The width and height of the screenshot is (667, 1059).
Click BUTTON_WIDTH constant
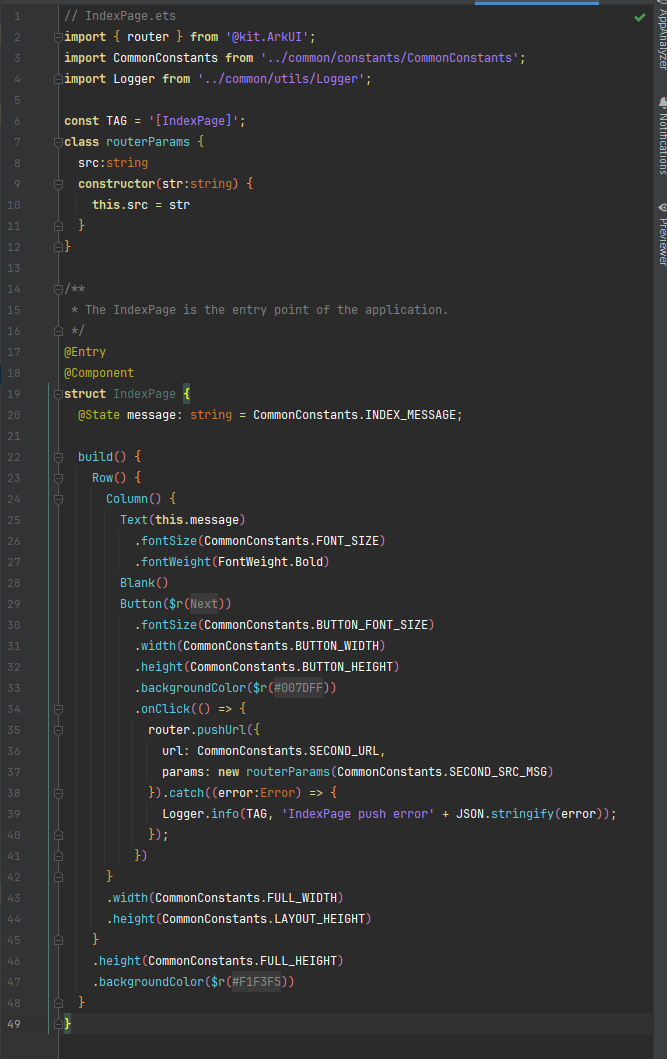pos(337,646)
